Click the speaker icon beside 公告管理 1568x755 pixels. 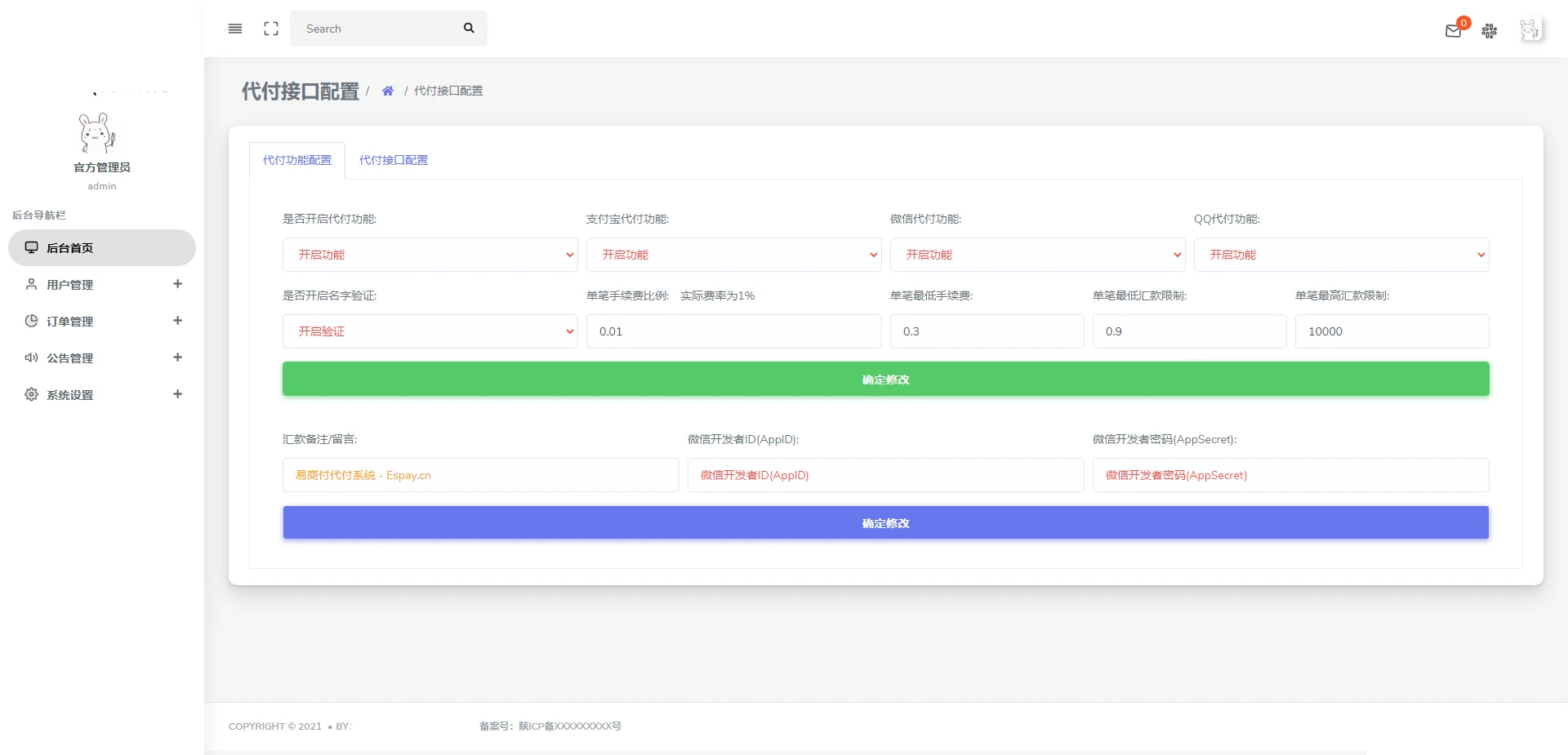pos(31,358)
